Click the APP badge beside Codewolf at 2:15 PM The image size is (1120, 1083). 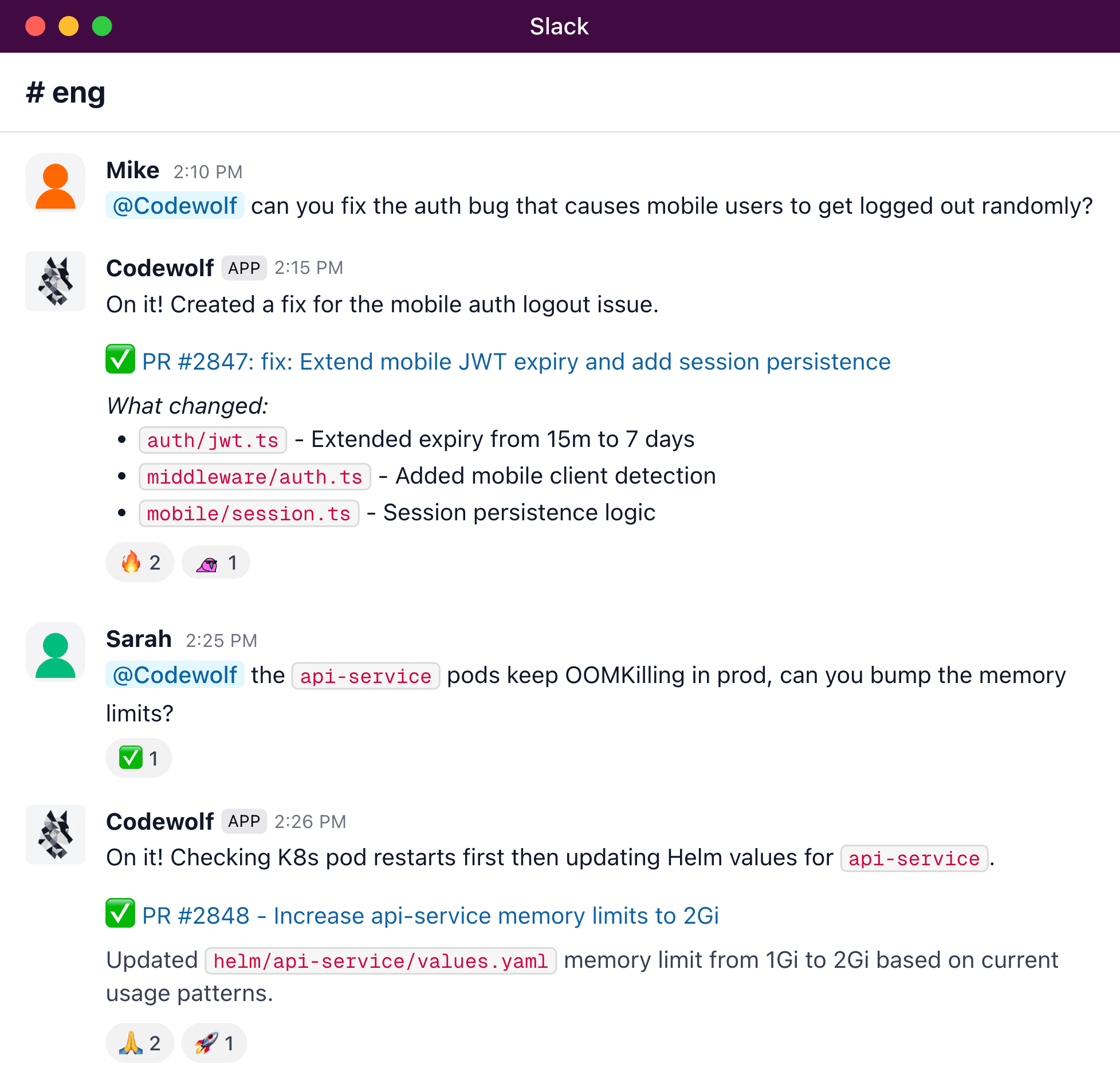pos(244,268)
